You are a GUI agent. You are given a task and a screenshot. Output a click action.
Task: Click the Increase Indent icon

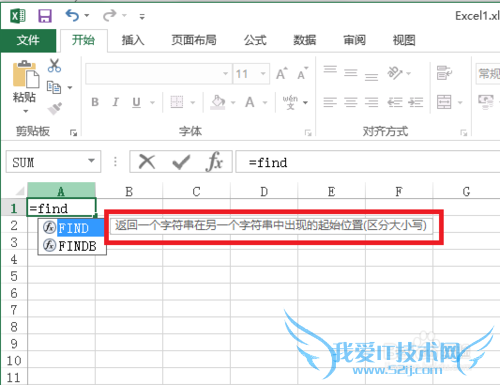click(x=416, y=102)
